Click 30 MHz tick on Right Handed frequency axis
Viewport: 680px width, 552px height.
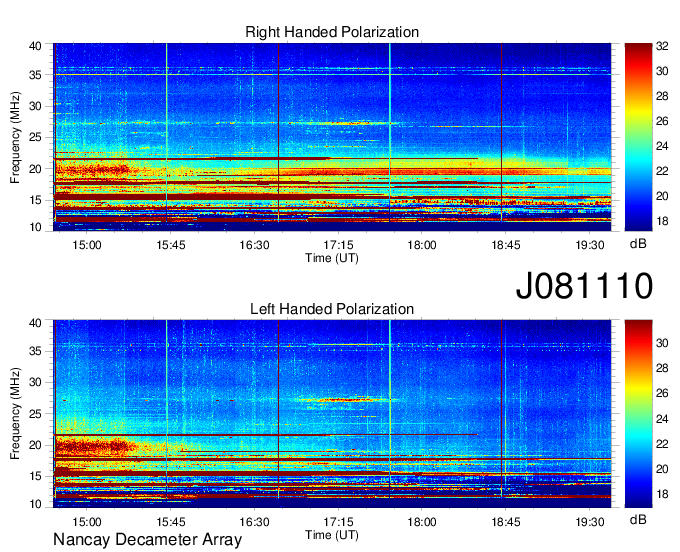coord(35,106)
